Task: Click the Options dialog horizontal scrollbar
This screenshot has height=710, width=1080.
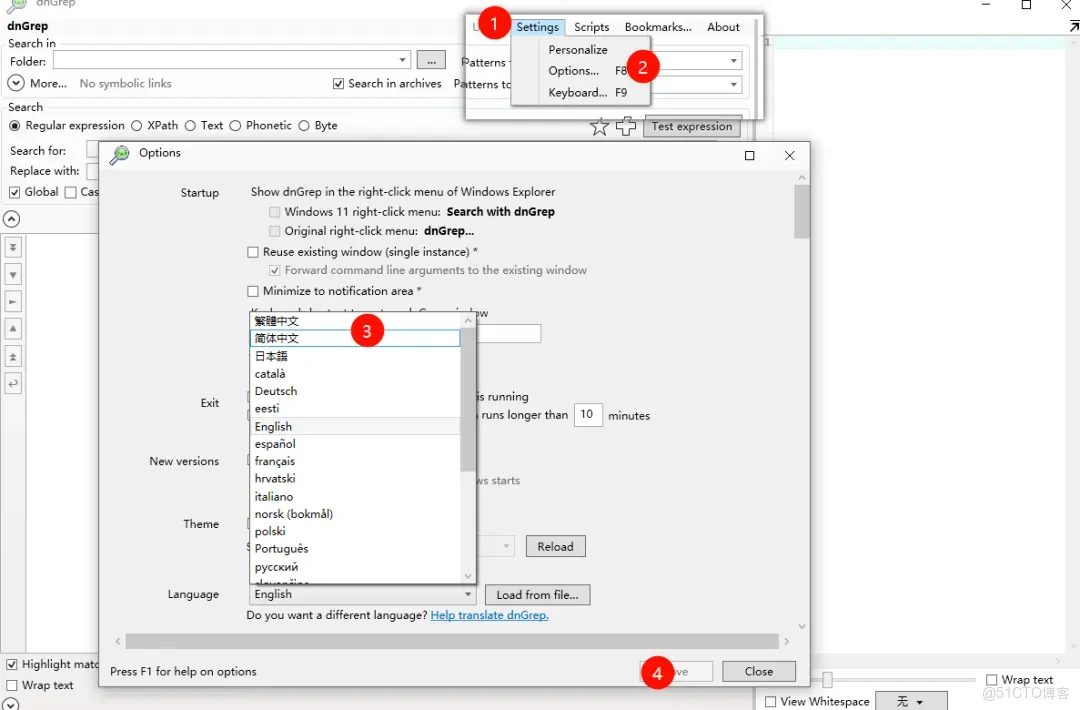Action: click(x=452, y=641)
